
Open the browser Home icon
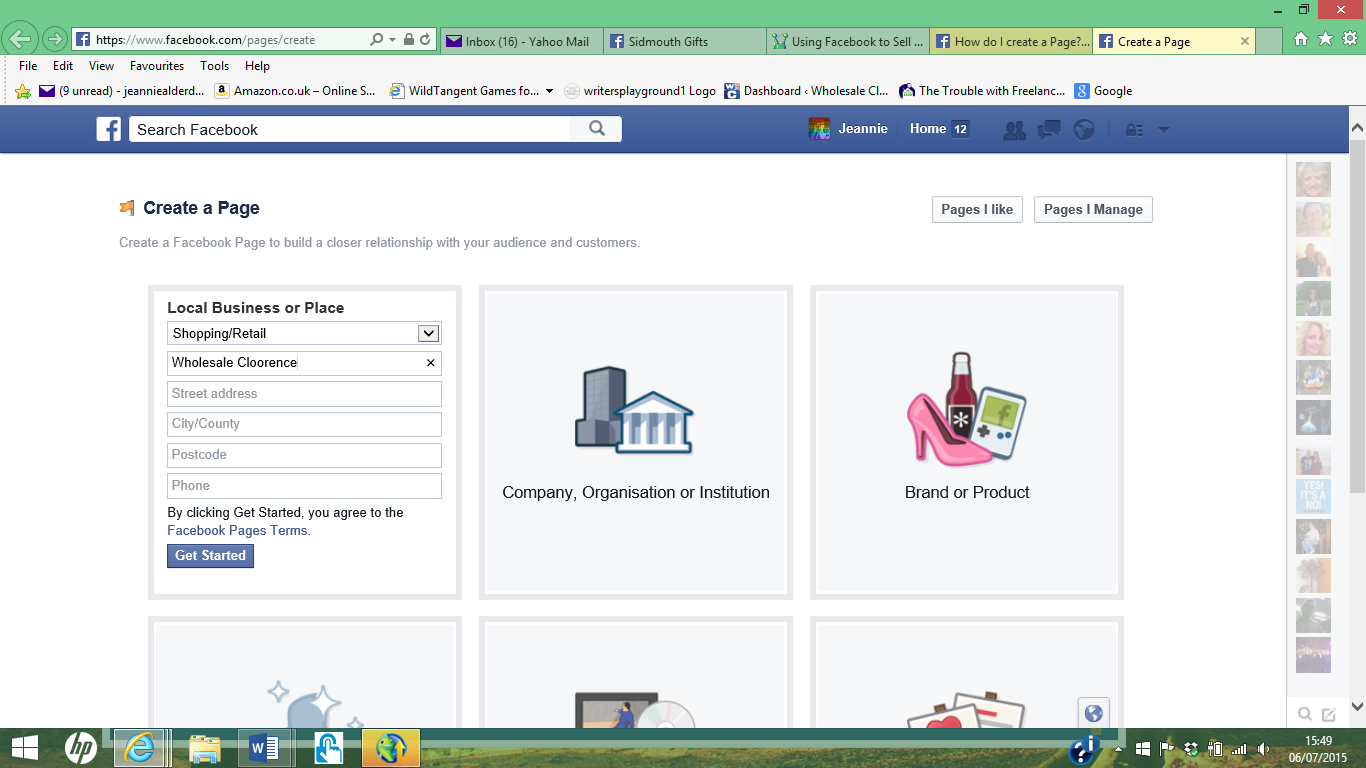pyautogui.click(x=1300, y=39)
